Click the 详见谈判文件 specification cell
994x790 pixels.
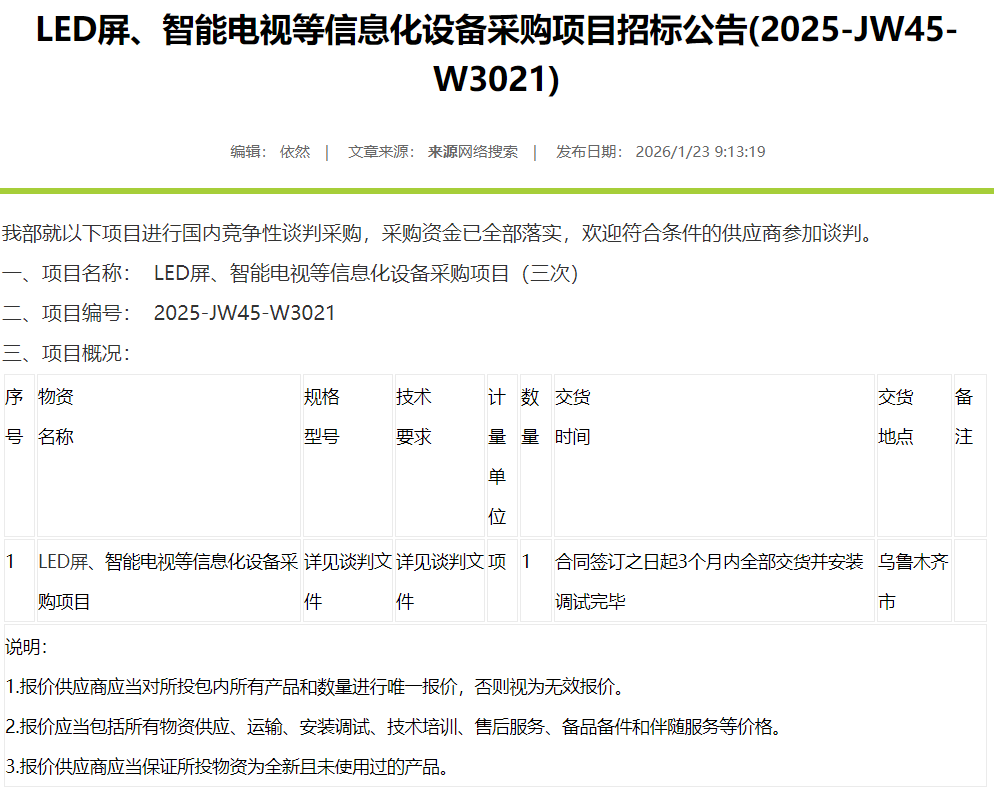(346, 580)
